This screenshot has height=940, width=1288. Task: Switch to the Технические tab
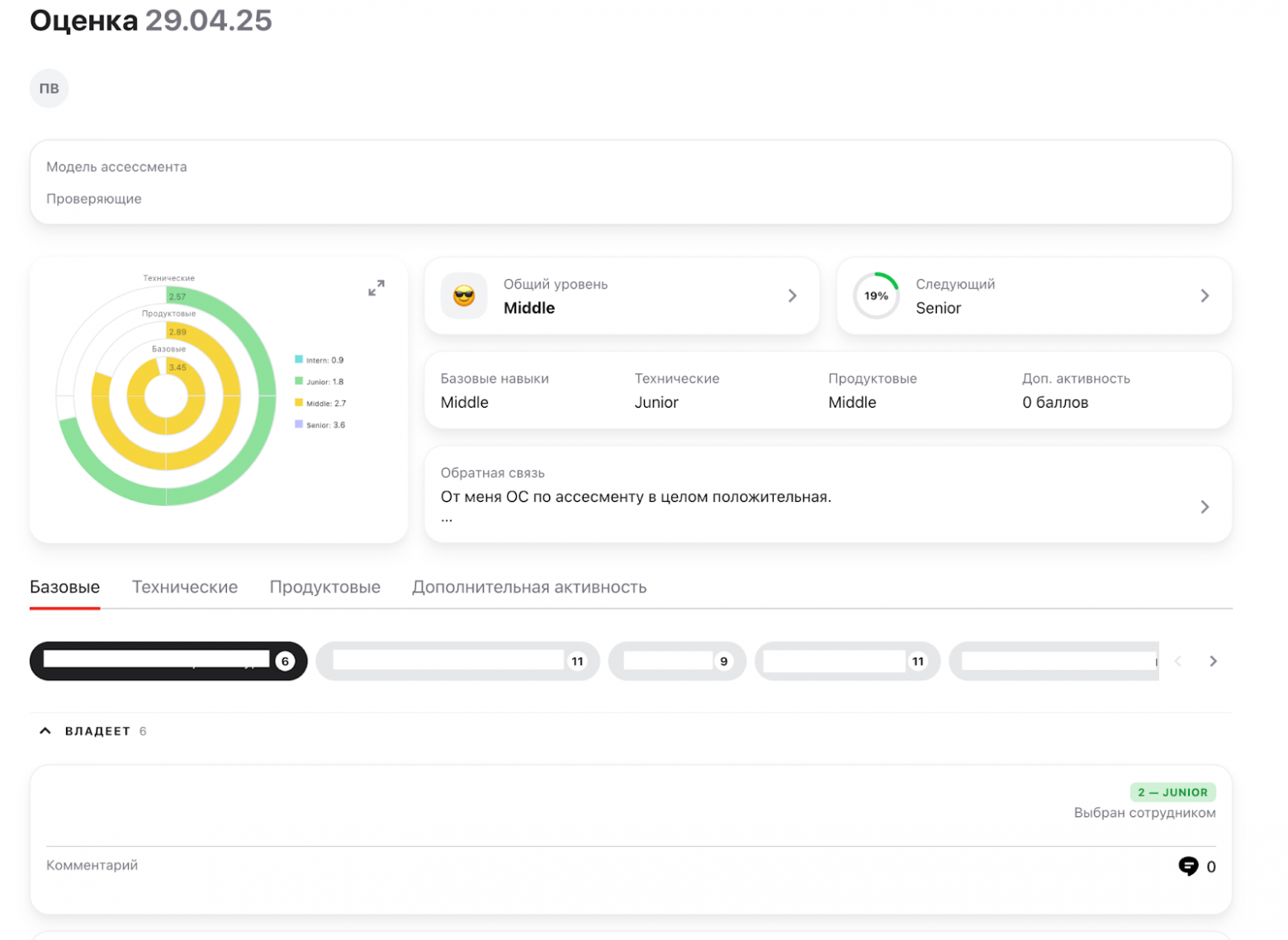184,587
